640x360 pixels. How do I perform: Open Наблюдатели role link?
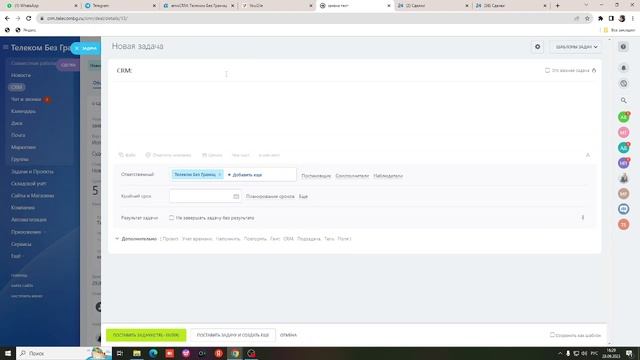pos(388,176)
